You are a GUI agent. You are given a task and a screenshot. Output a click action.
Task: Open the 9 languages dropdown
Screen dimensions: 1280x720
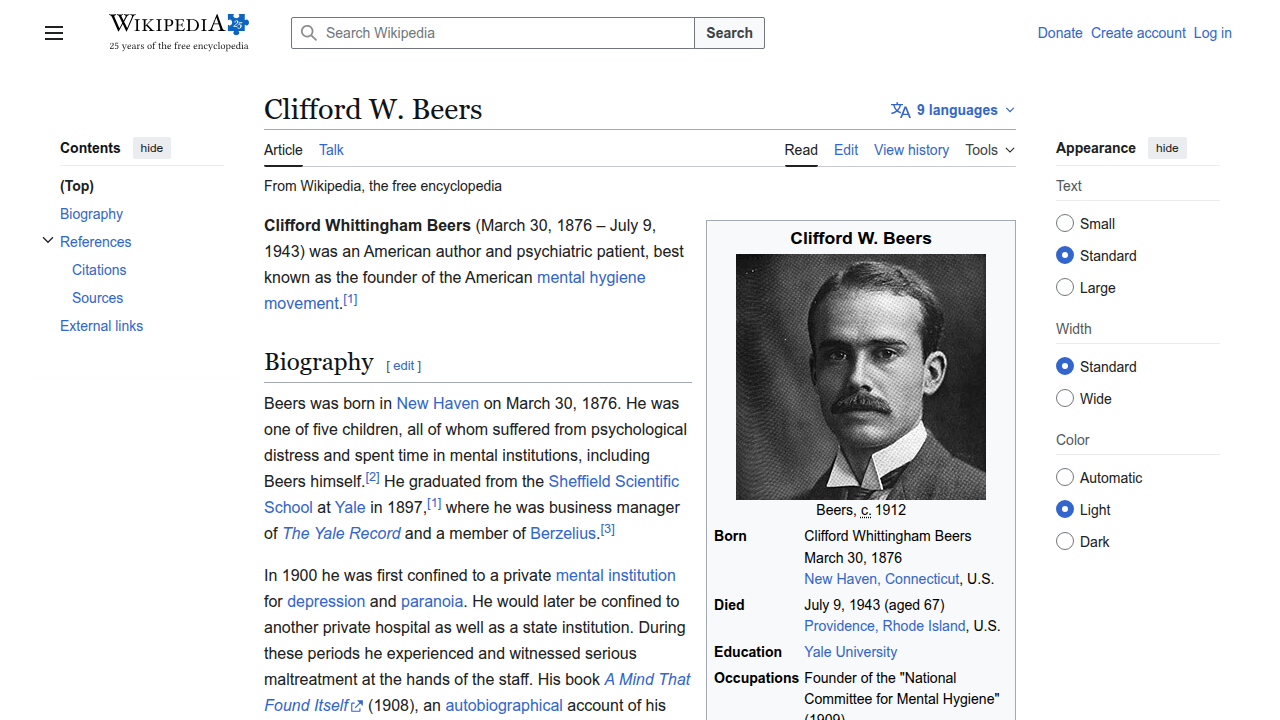click(953, 110)
